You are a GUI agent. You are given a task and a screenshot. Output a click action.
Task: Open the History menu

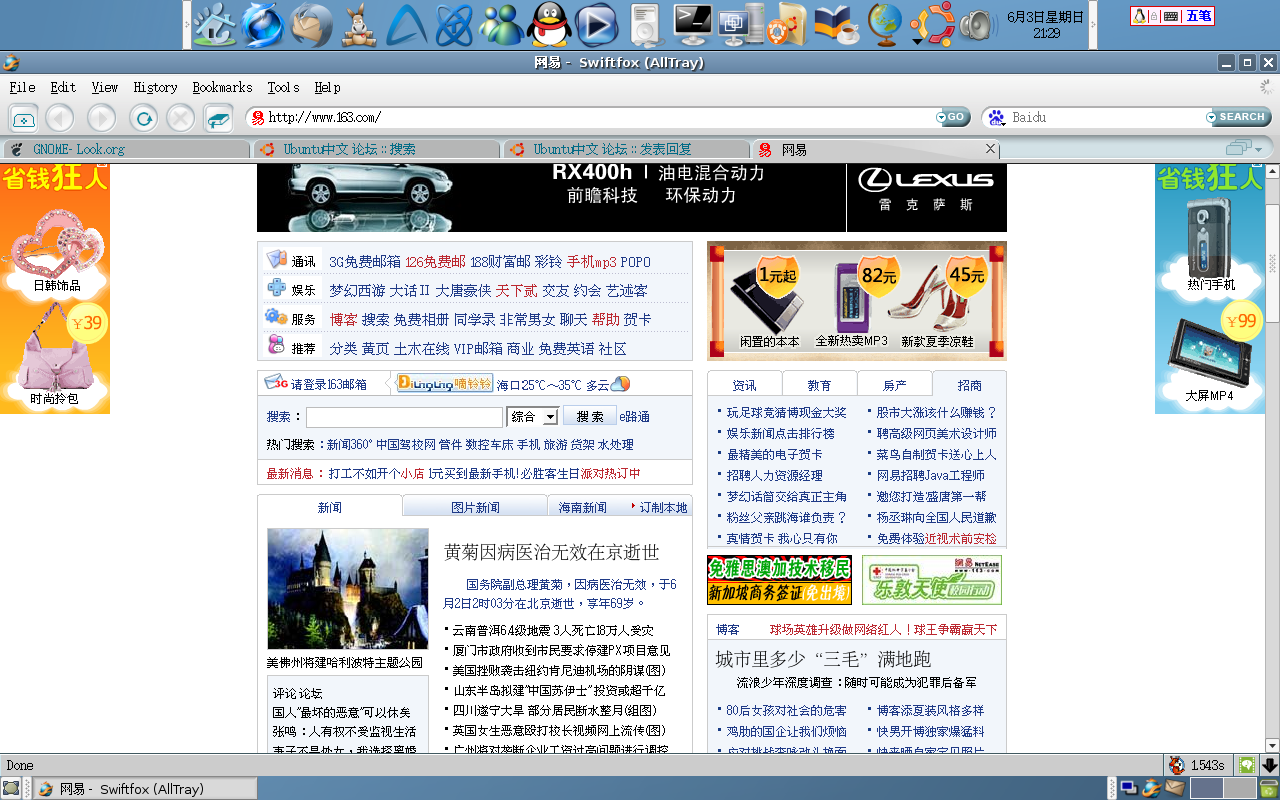point(155,88)
